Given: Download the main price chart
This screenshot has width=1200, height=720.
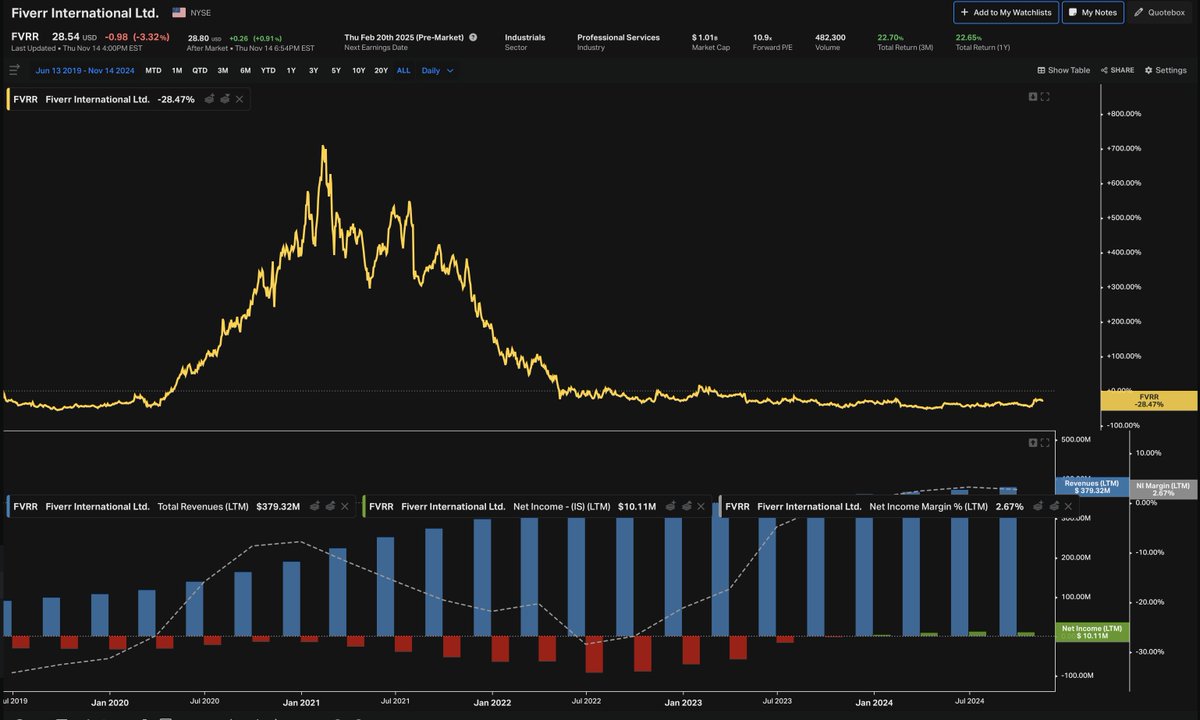Looking at the screenshot, I should (x=1033, y=96).
